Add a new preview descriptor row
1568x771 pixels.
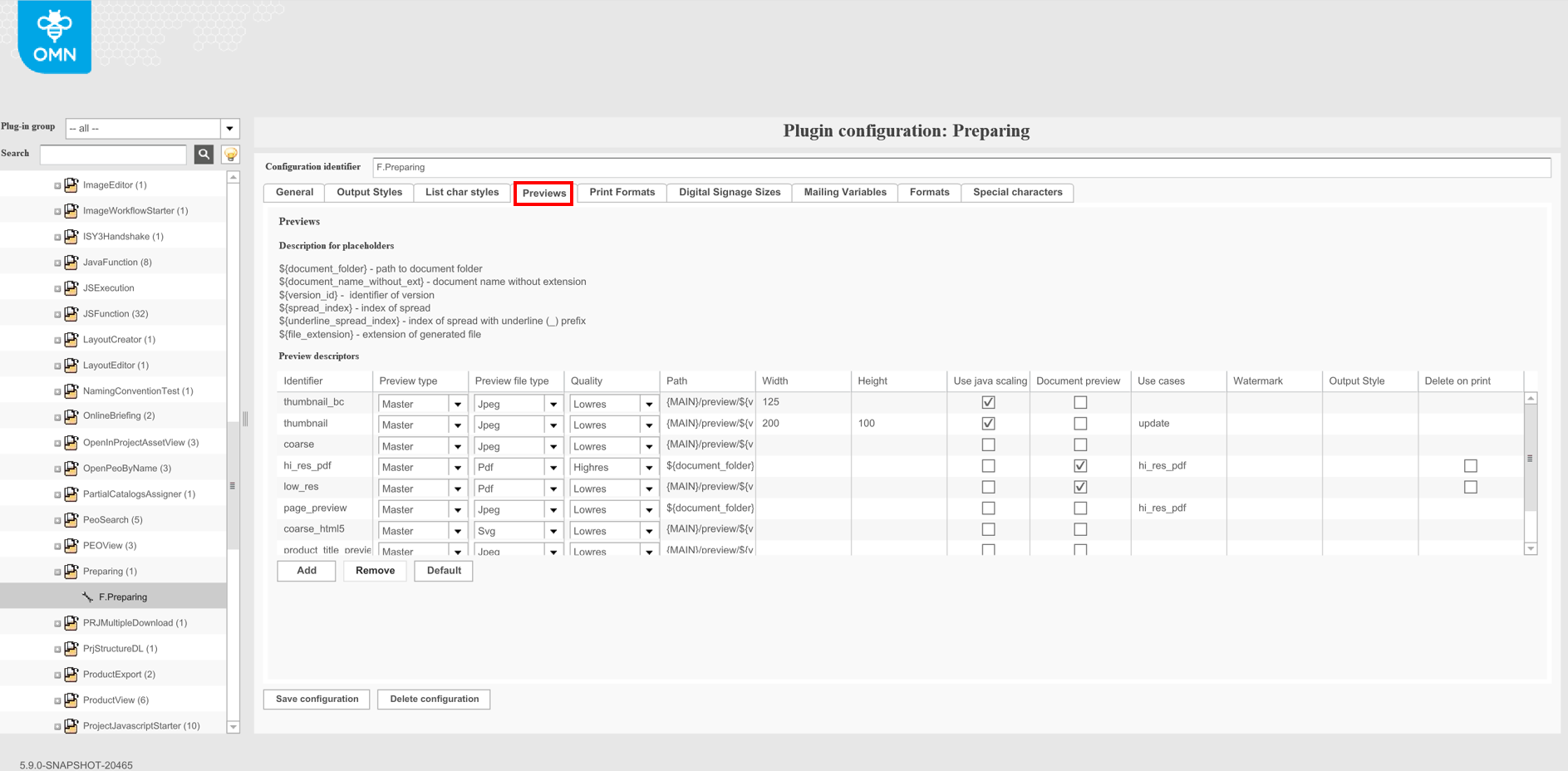pos(305,571)
